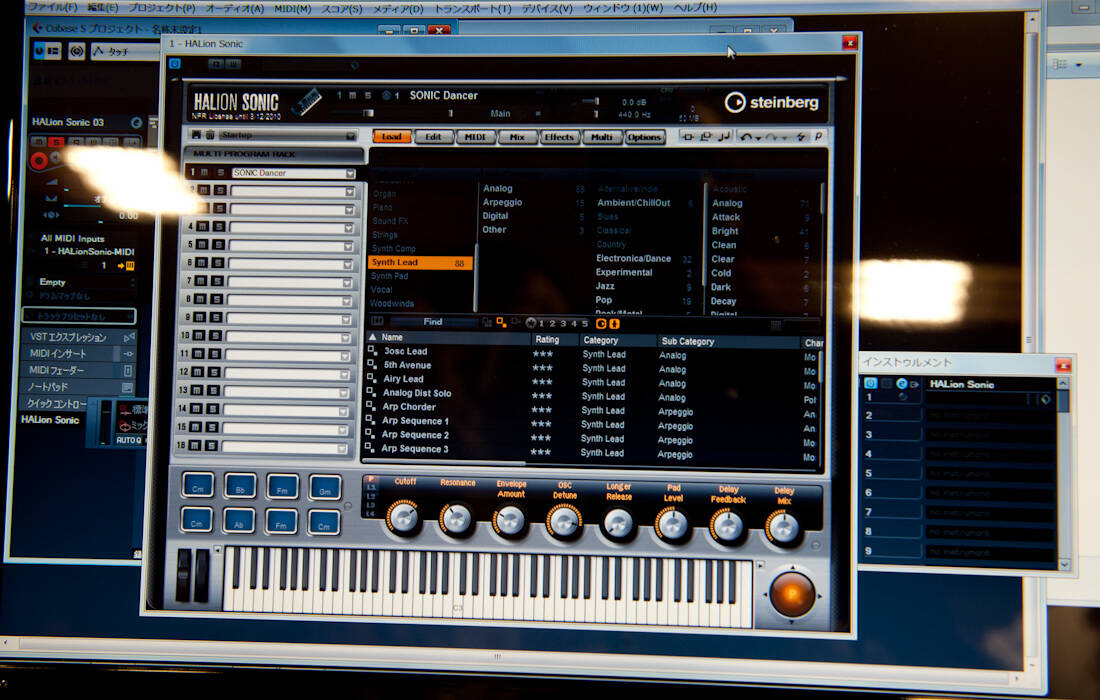Adjust the Cutoff knob
Screen dimensions: 1100x700
[x=404, y=517]
